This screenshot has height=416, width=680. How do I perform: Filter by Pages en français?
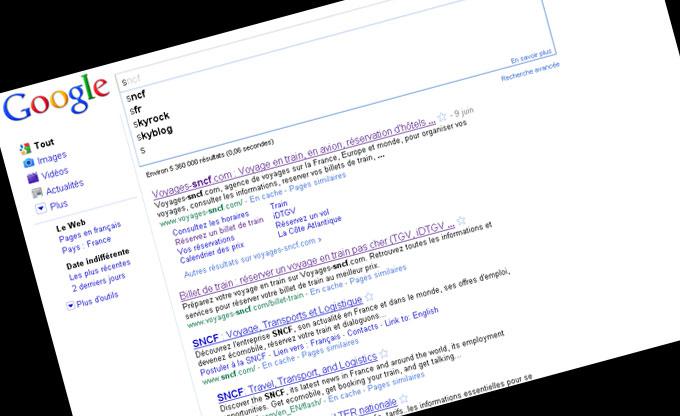point(90,233)
